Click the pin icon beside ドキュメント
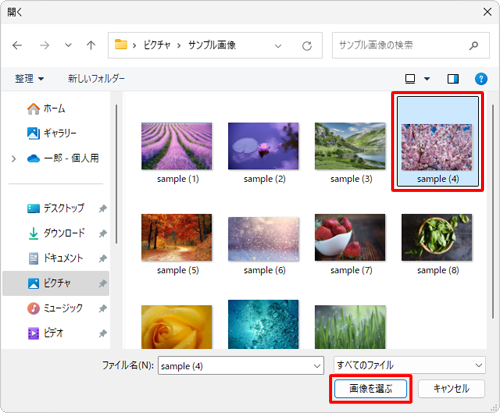Screen dimensions: 500x413 103,259
